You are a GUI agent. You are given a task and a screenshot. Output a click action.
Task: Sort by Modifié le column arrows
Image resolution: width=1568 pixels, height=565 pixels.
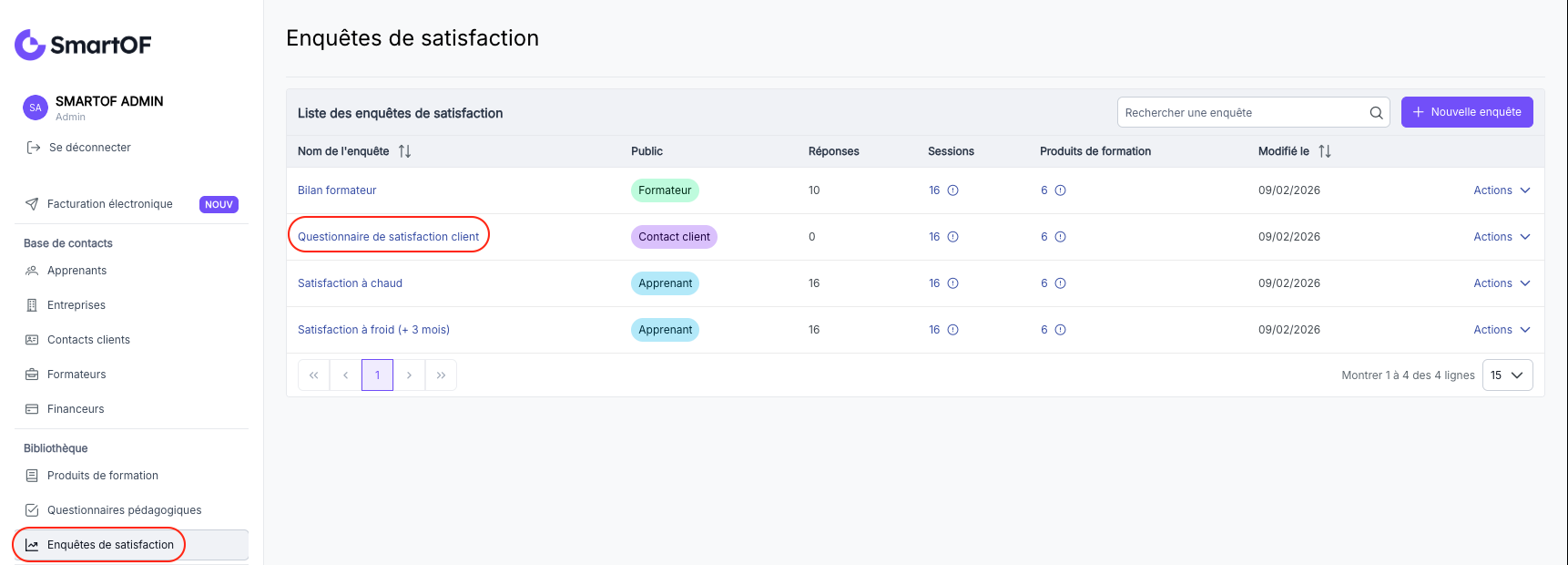click(1324, 151)
